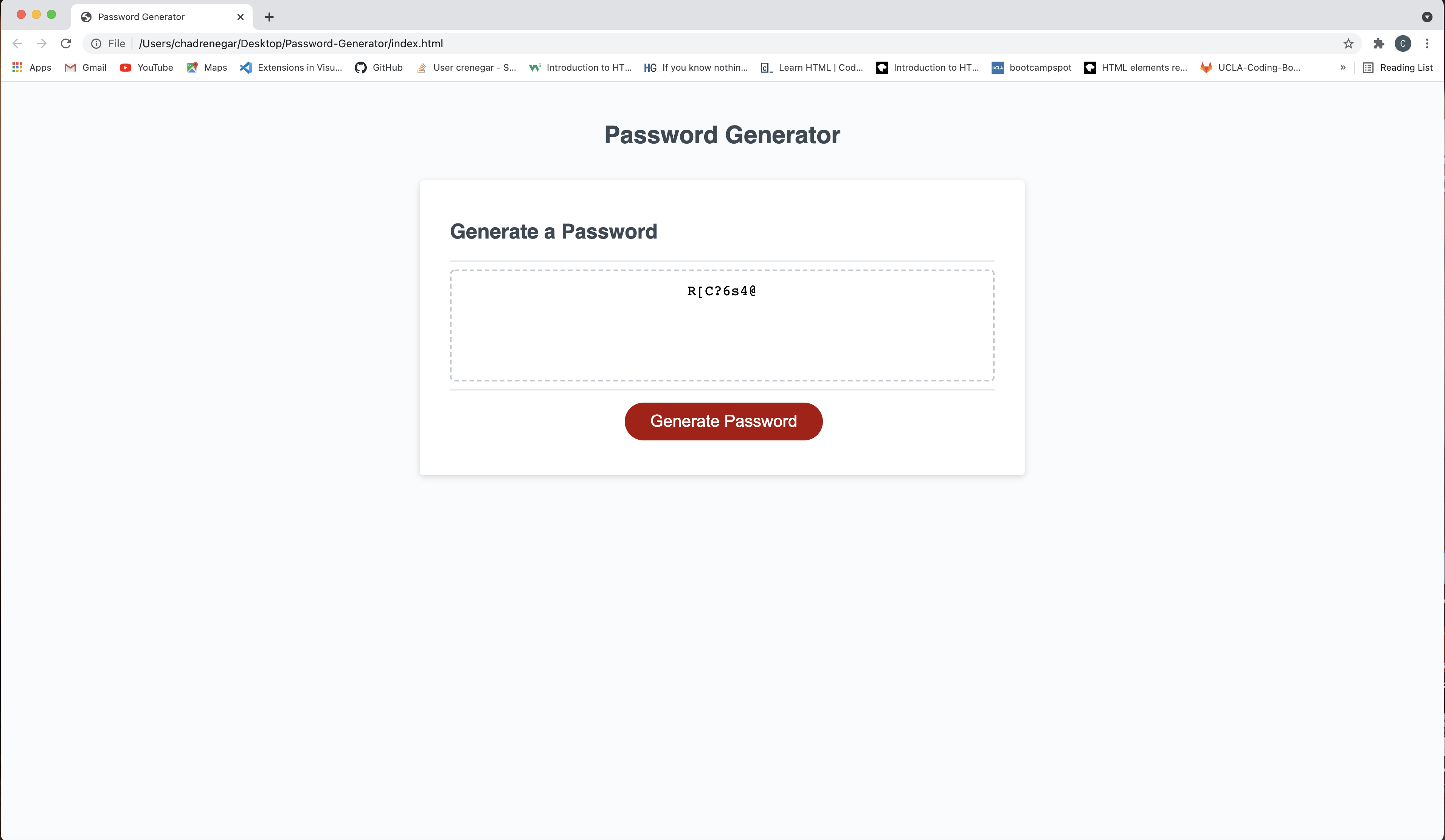Open the GitHub bookmark
The height and width of the screenshot is (840, 1445).
[x=379, y=68]
